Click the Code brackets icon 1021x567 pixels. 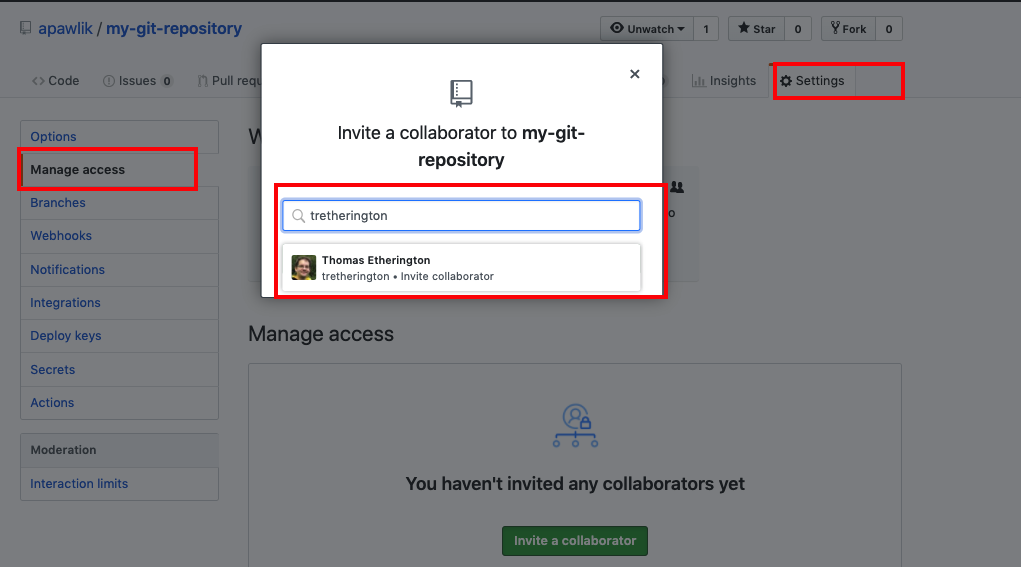pyautogui.click(x=38, y=81)
